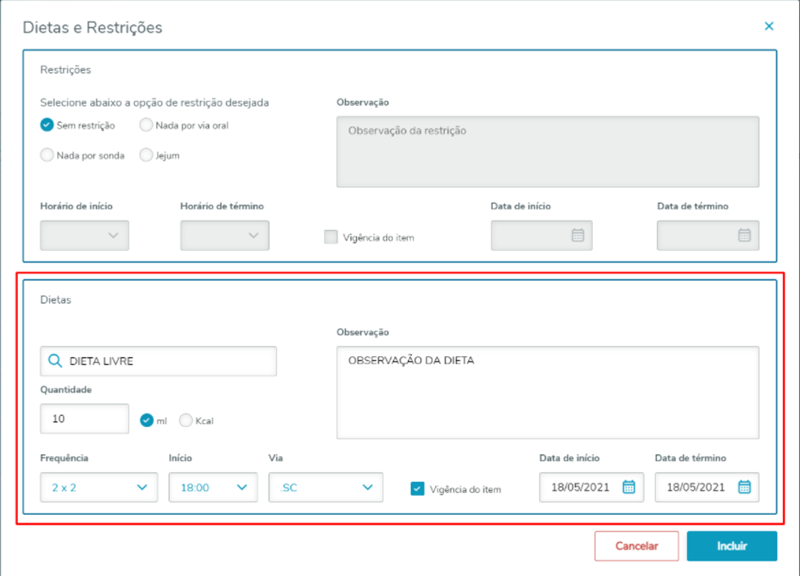Click the magnifier search icon for diet

pos(55,361)
